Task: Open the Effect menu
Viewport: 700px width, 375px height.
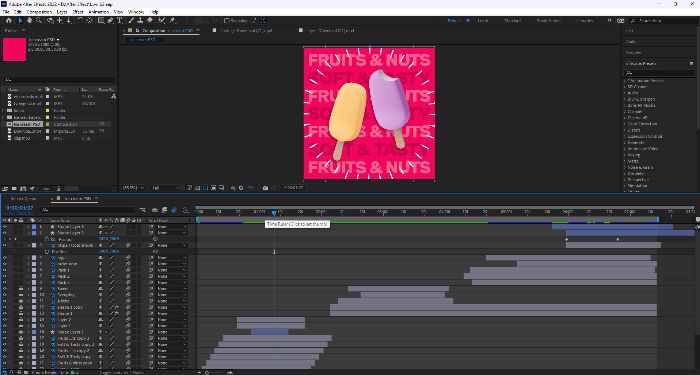Action: [78, 12]
